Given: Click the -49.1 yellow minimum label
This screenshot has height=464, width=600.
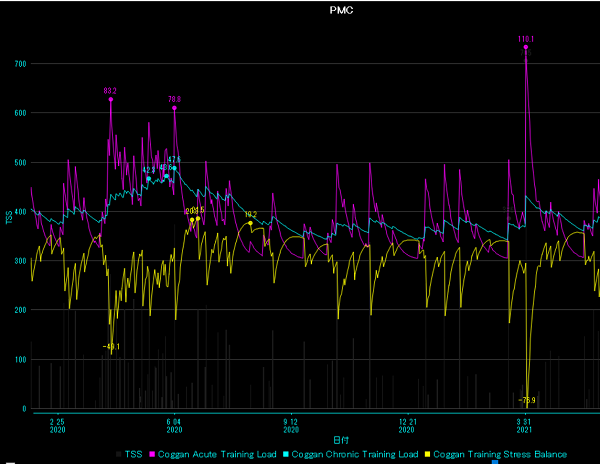Looking at the screenshot, I should pos(111,347).
